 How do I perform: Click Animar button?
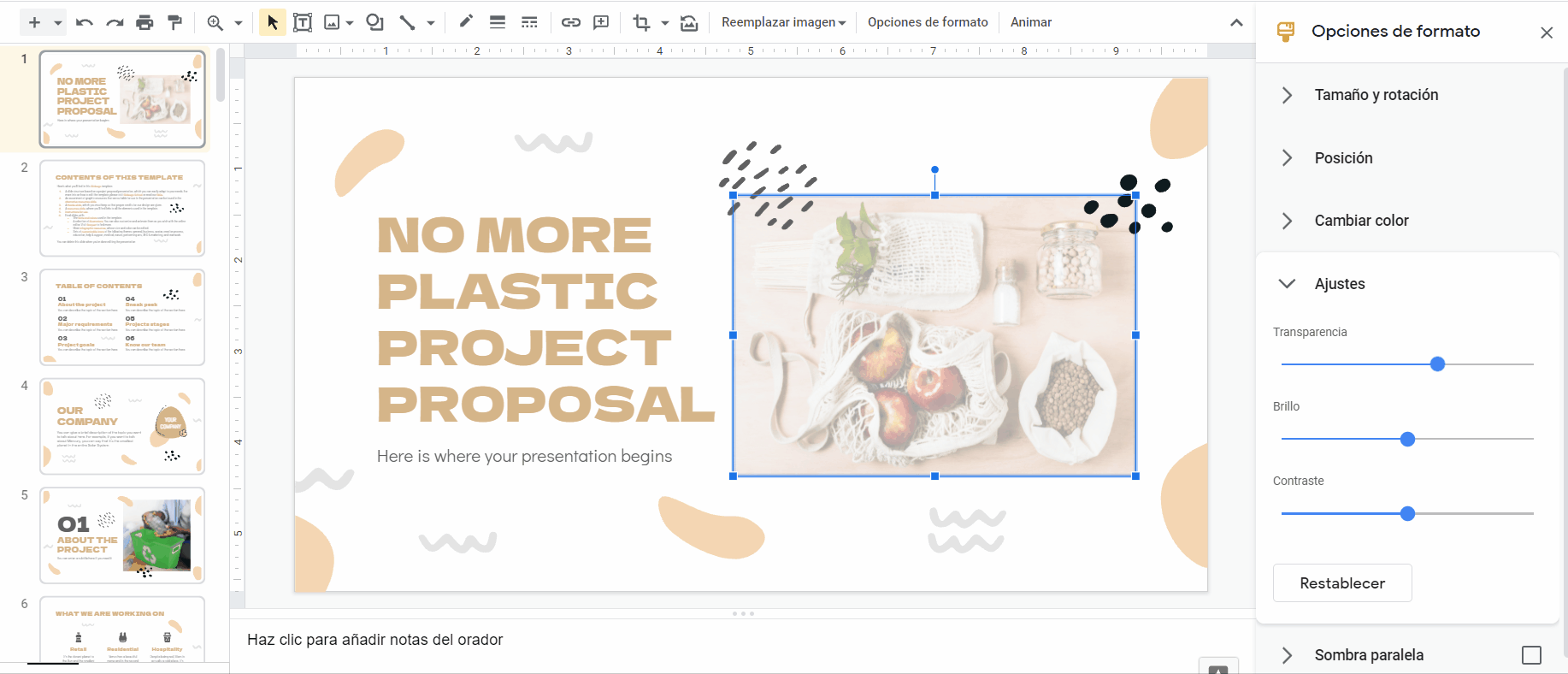[1031, 22]
